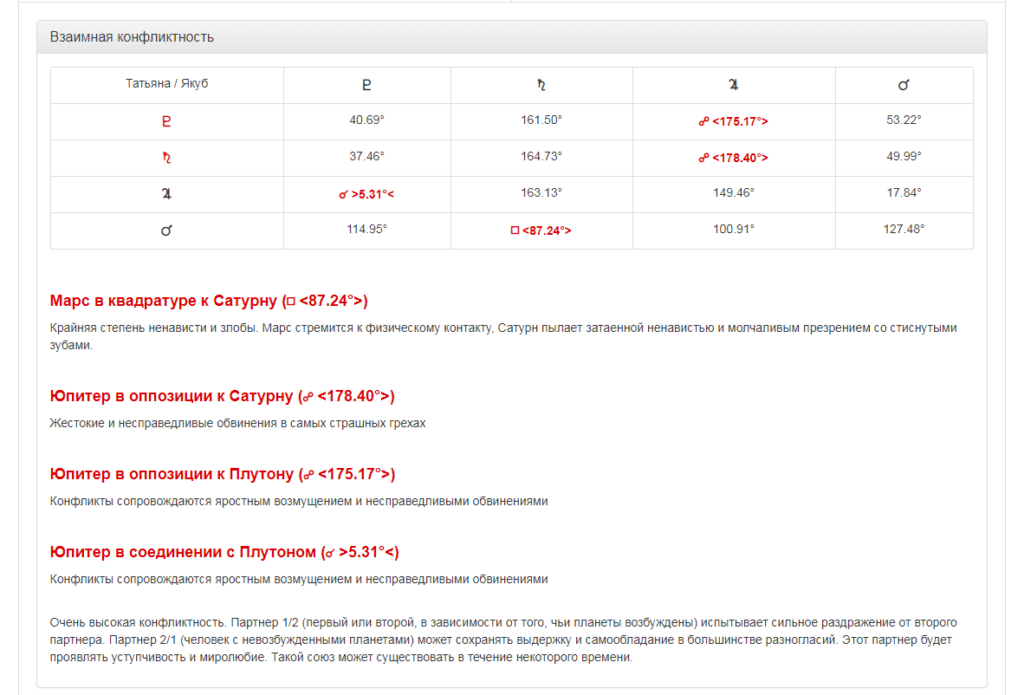Click the Mars symbol in the column header
The height and width of the screenshot is (695, 1024).
[x=903, y=85]
